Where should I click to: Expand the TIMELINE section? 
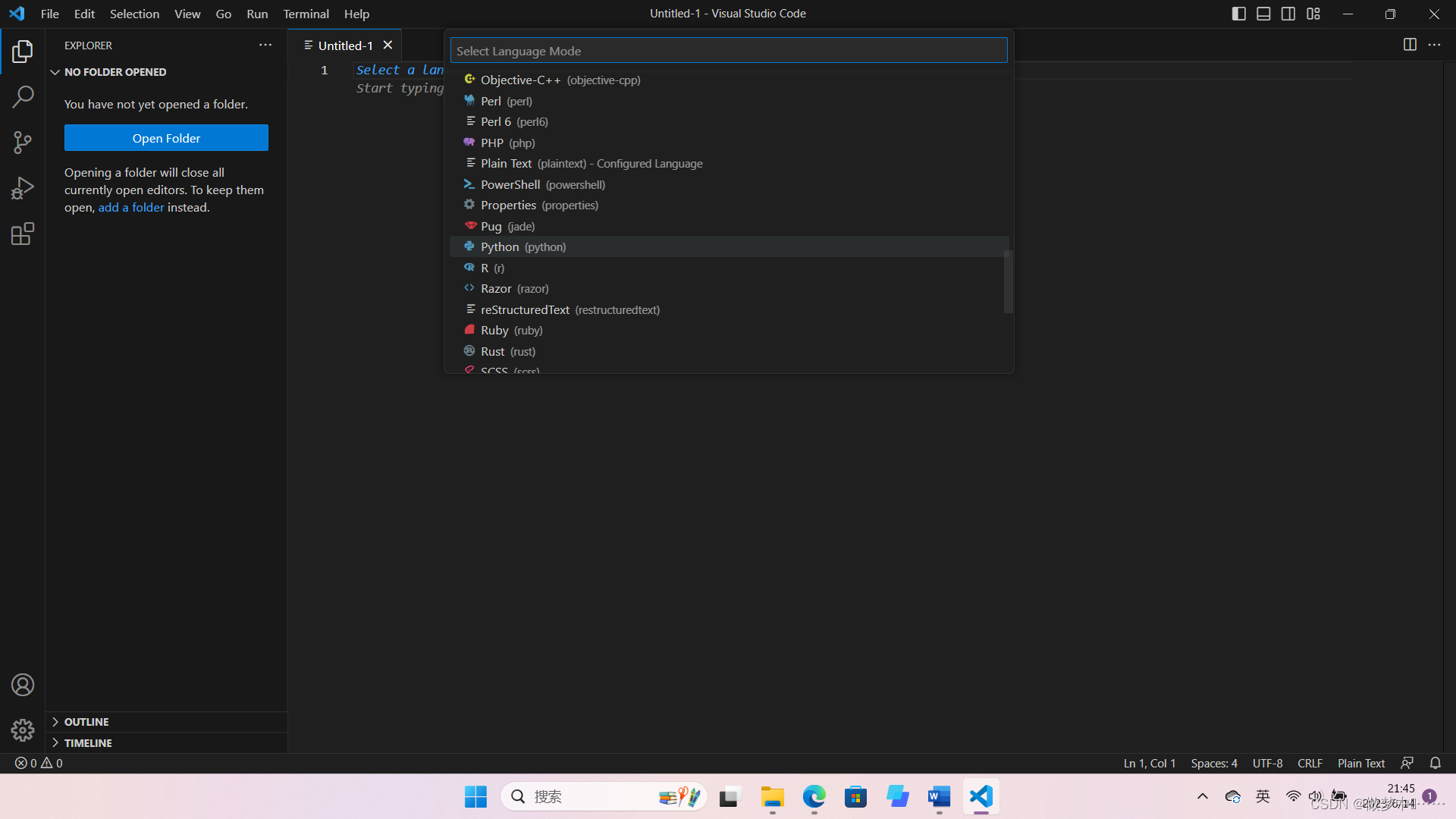(x=88, y=743)
